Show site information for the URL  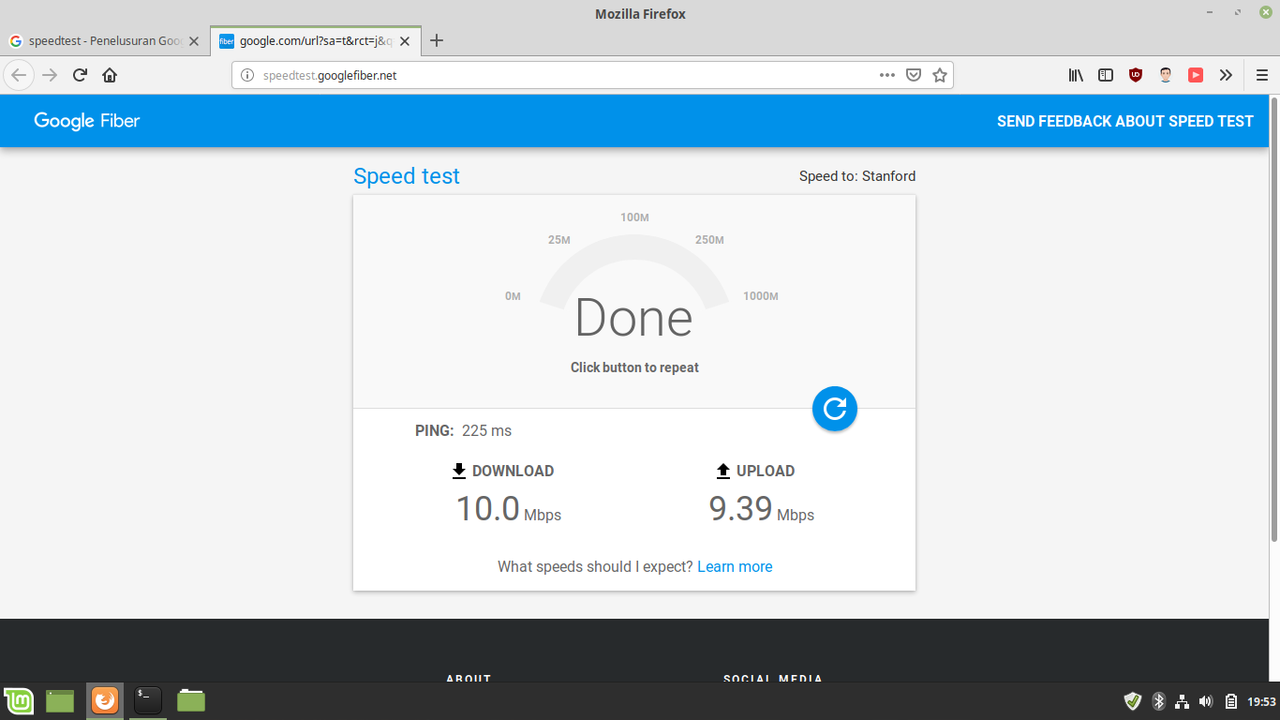click(x=248, y=75)
